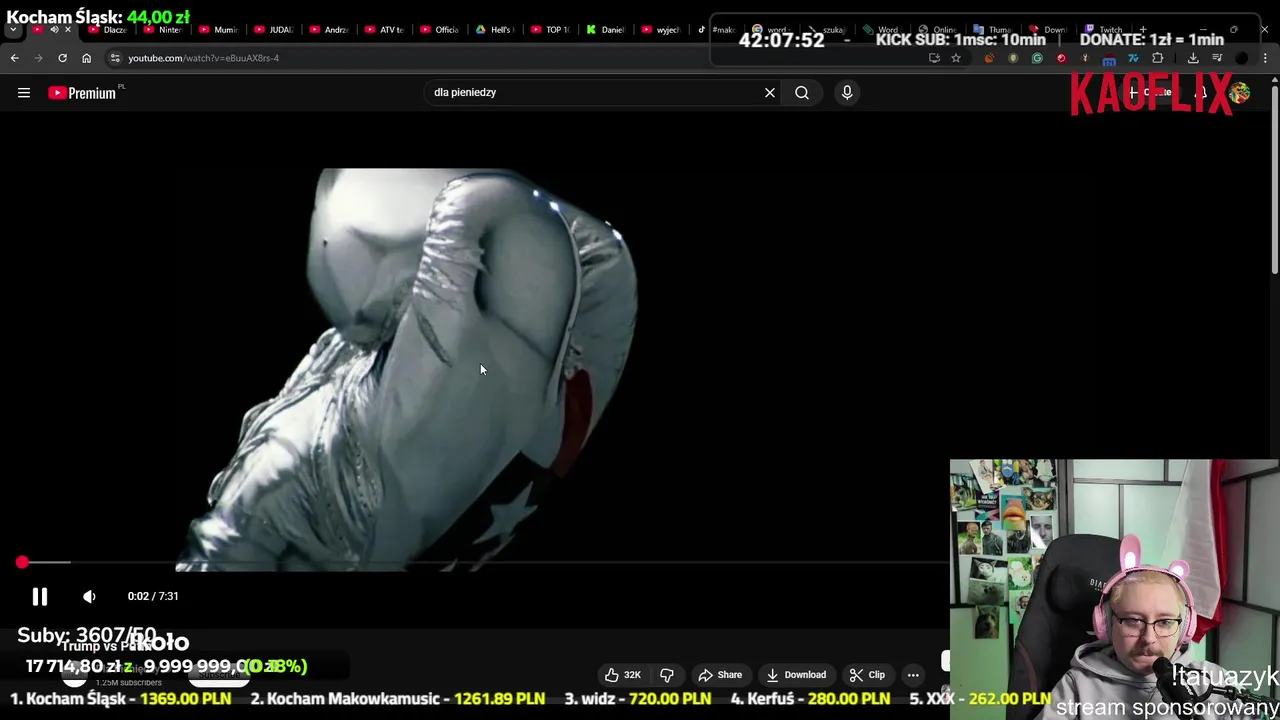Open the browser profile avatar
The width and height of the screenshot is (1280, 720).
point(1241,58)
